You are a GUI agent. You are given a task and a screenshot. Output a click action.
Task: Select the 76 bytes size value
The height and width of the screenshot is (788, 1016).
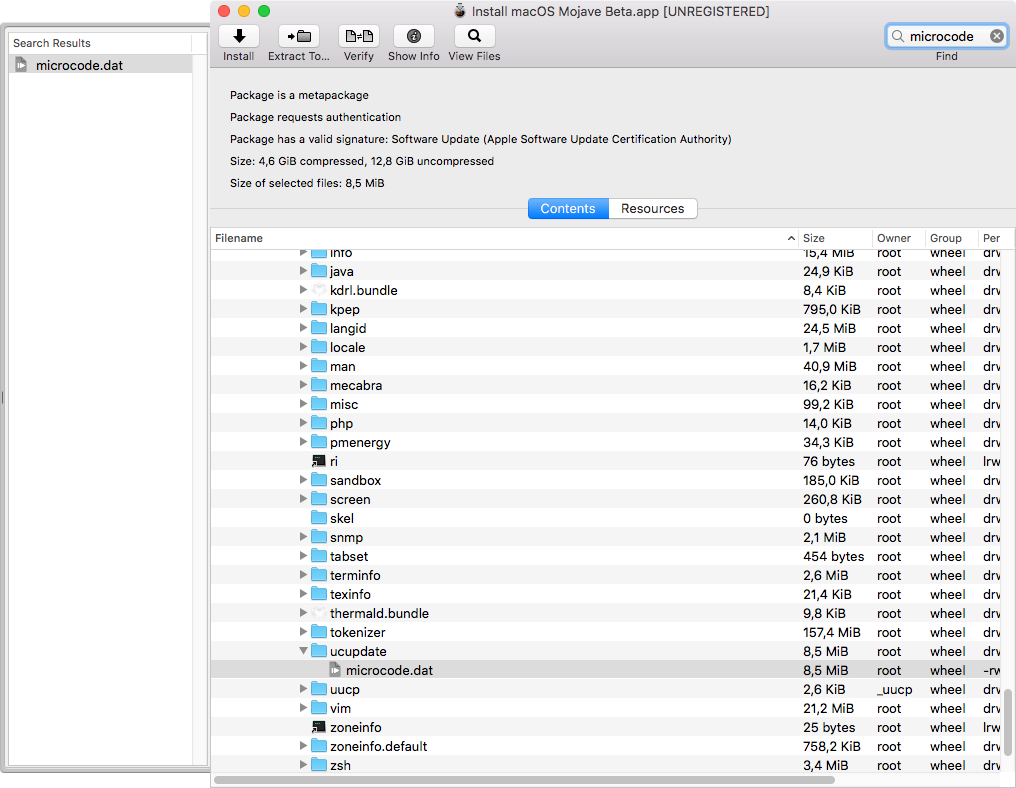[x=829, y=461]
